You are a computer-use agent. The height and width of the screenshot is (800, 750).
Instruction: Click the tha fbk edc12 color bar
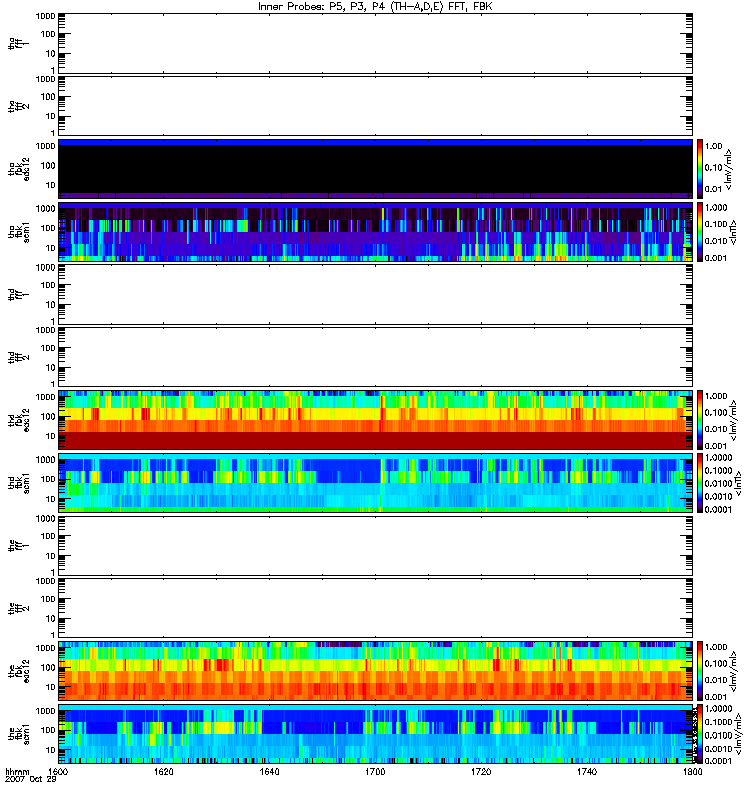pos(700,168)
